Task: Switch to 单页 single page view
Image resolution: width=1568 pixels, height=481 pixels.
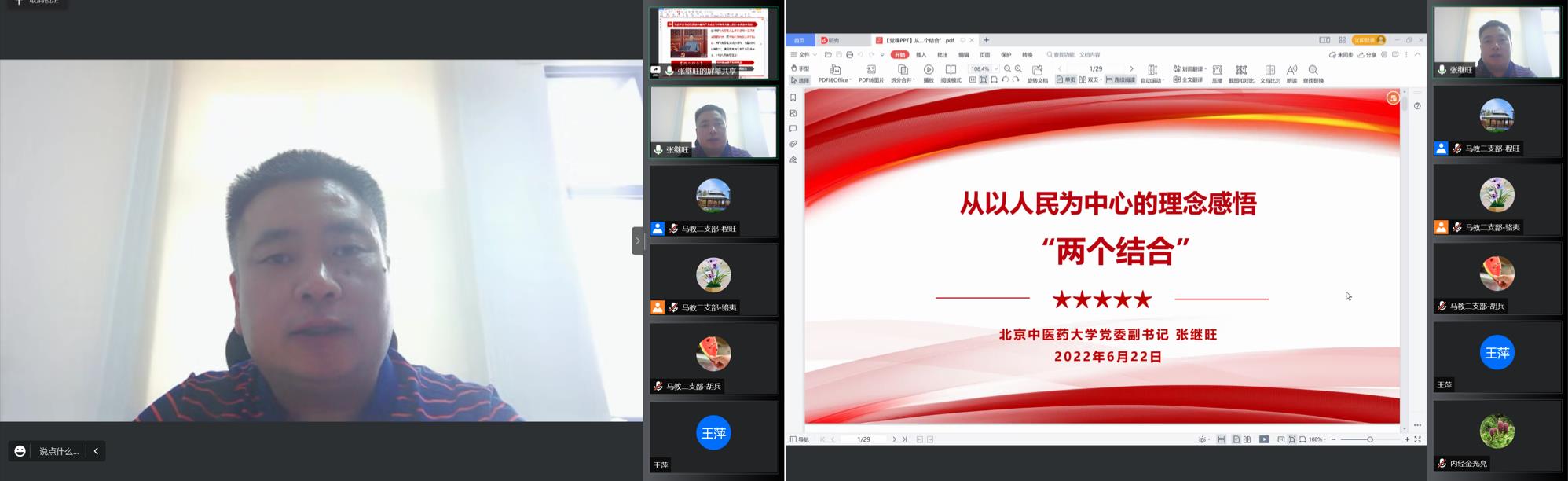Action: 1066,80
